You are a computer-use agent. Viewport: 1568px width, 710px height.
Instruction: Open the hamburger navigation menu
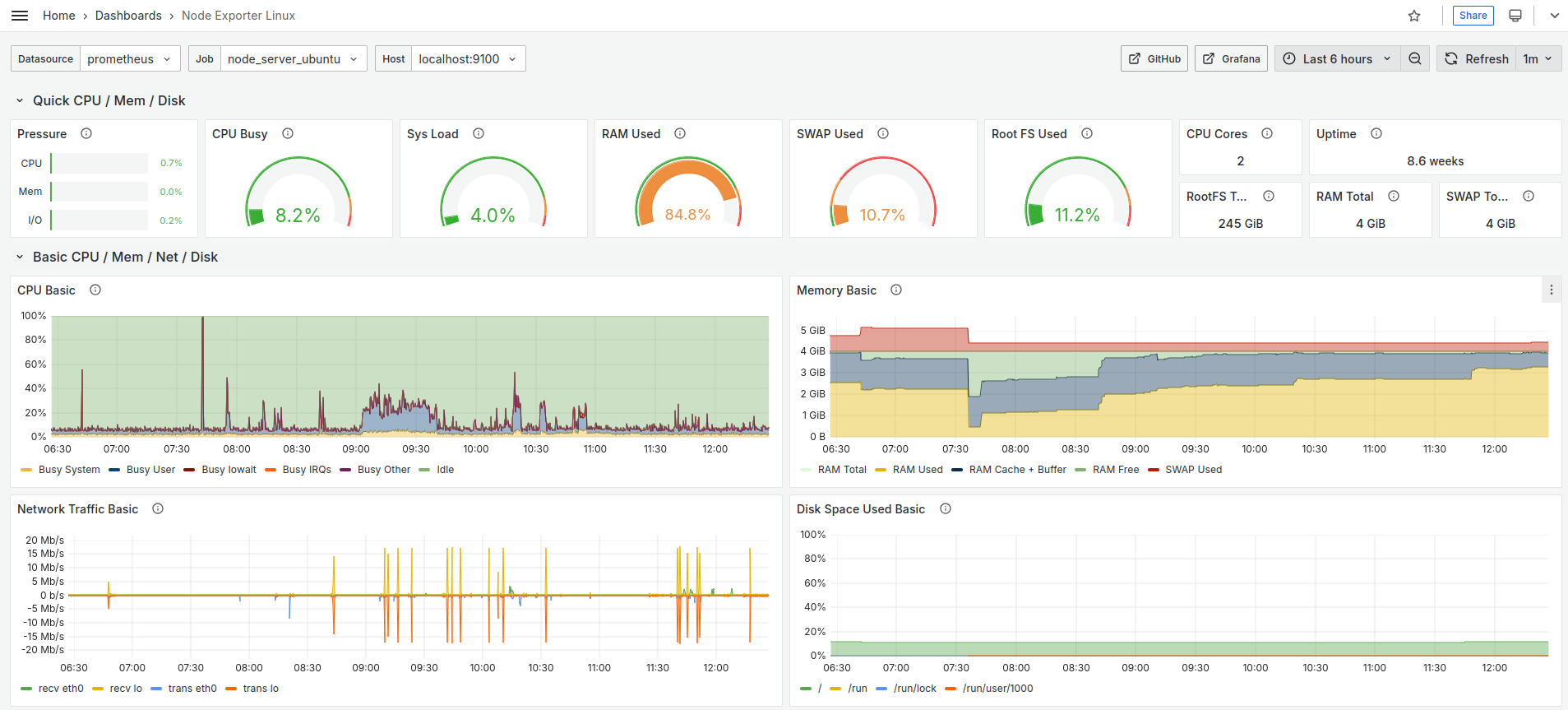coord(20,16)
